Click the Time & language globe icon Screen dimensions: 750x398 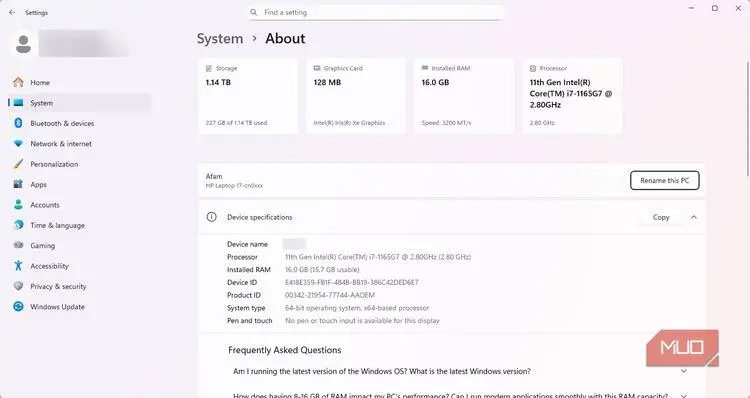click(18, 225)
